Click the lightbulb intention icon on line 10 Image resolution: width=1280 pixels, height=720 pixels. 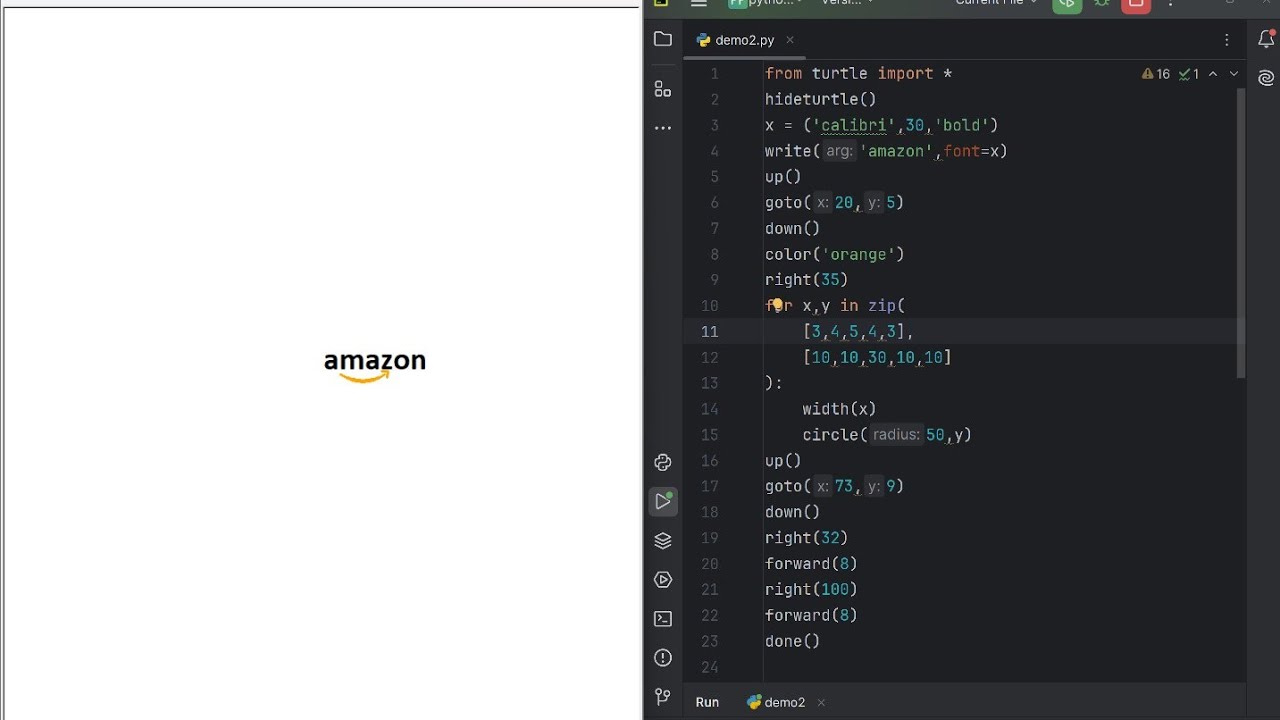(x=776, y=305)
